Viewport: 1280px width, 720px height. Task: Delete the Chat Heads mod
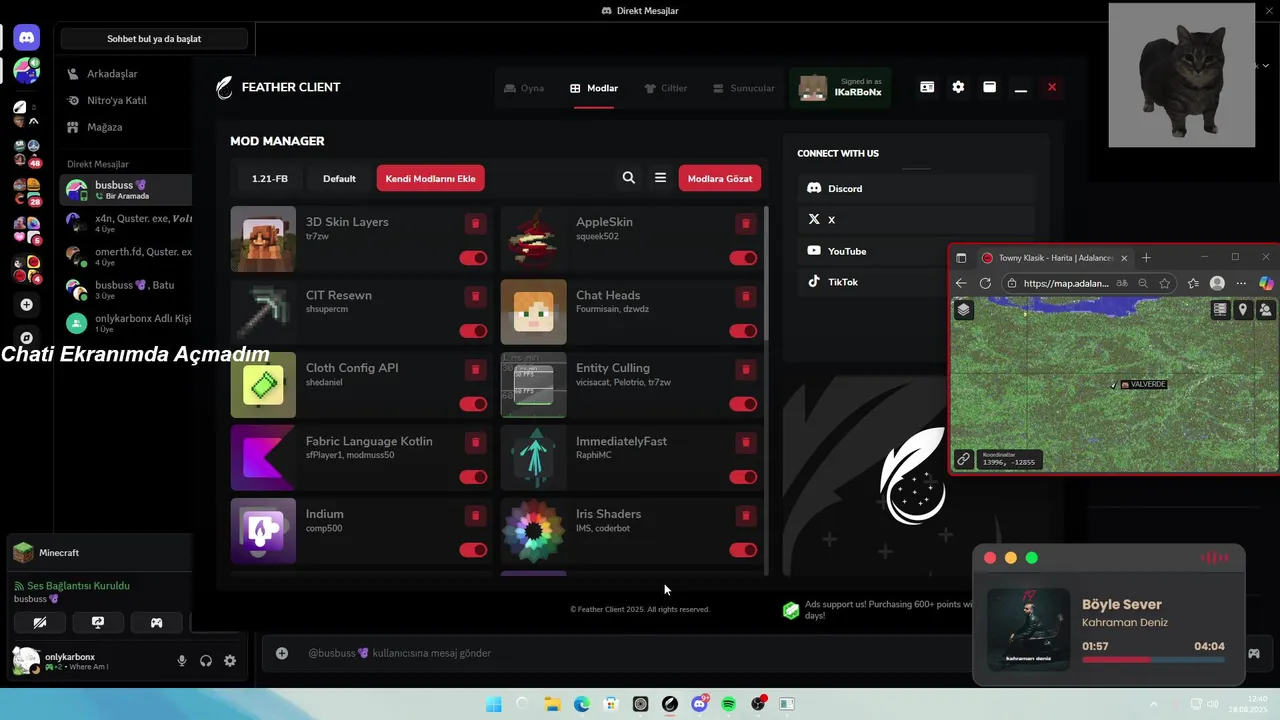[745, 296]
